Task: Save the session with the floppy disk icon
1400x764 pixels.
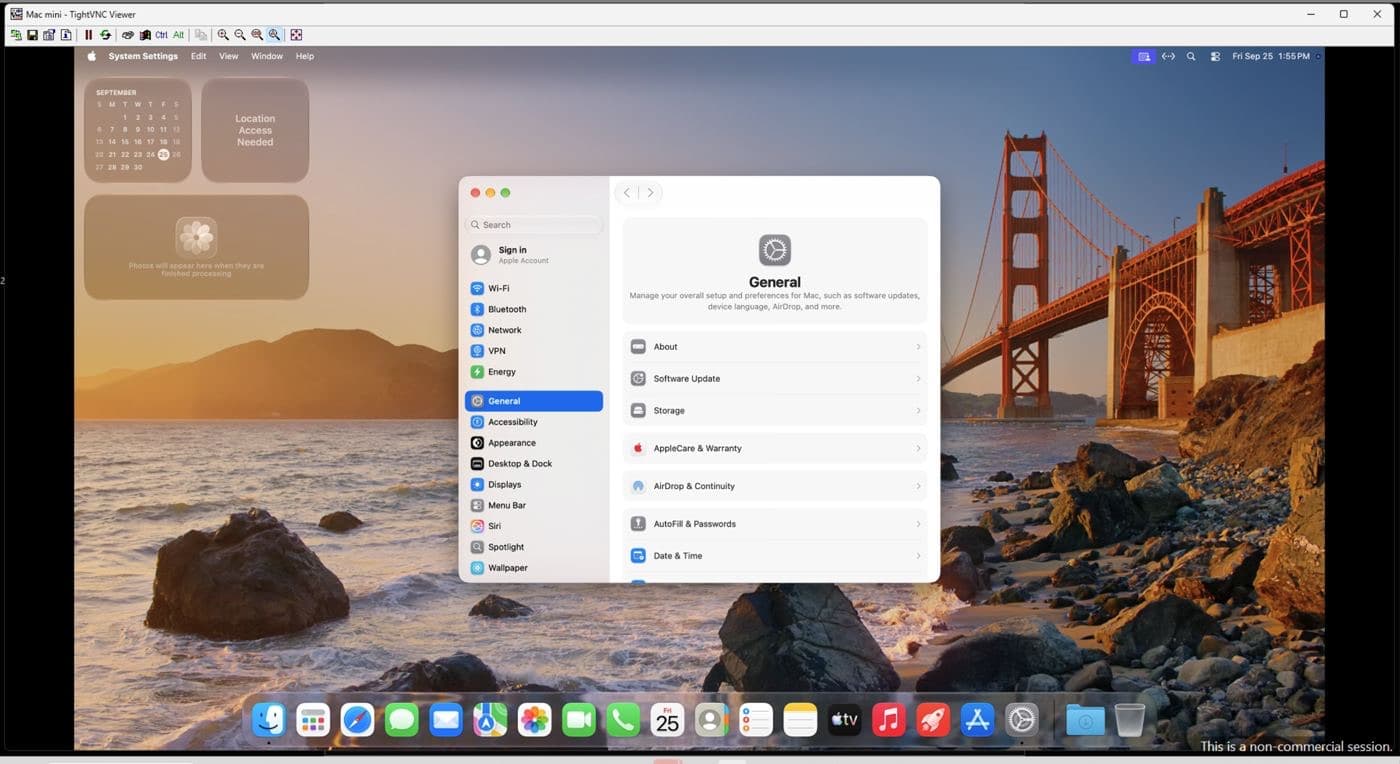Action: click(32, 35)
